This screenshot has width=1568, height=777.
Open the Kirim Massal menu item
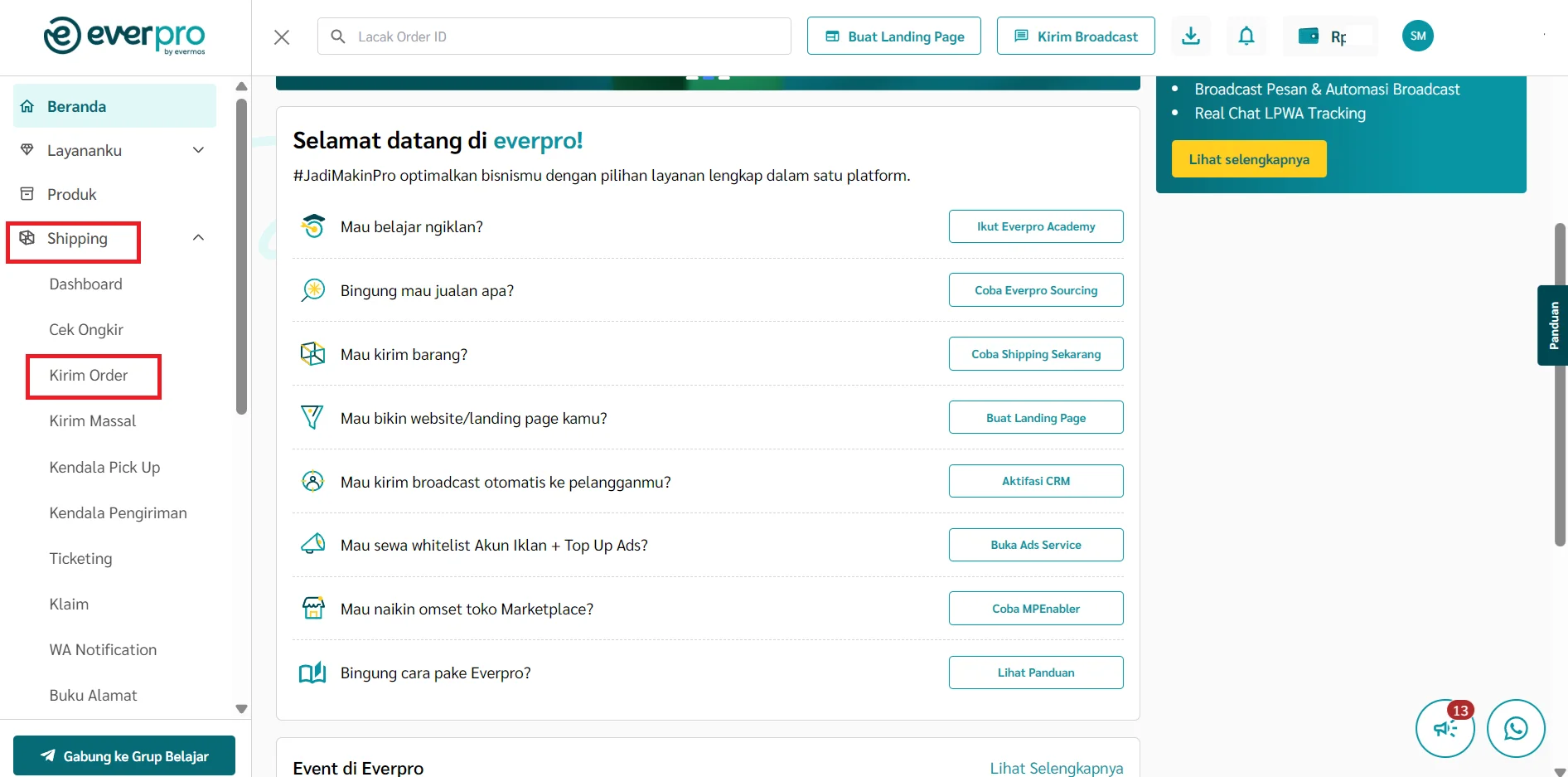(92, 420)
